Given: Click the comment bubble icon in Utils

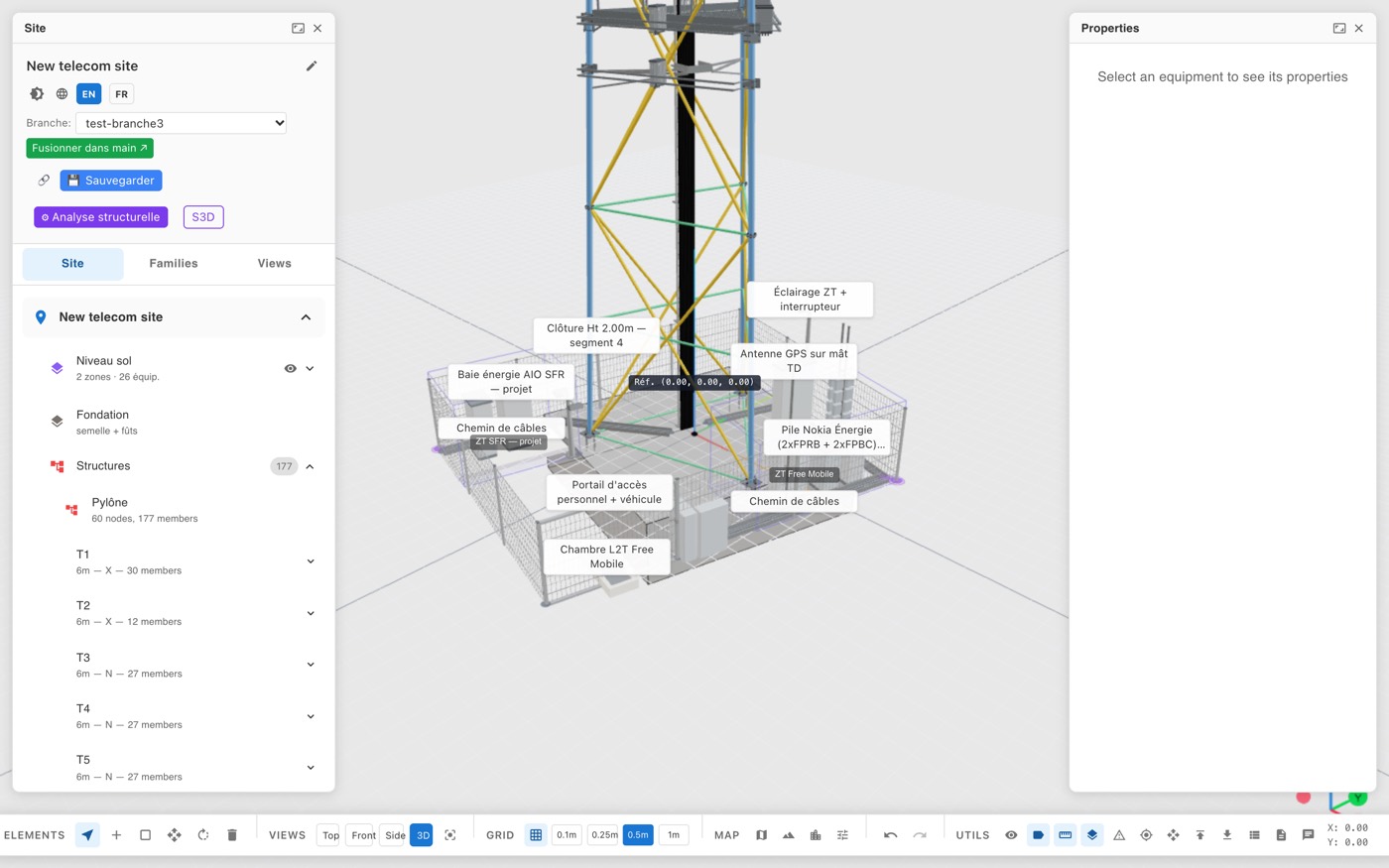Looking at the screenshot, I should point(1309,835).
